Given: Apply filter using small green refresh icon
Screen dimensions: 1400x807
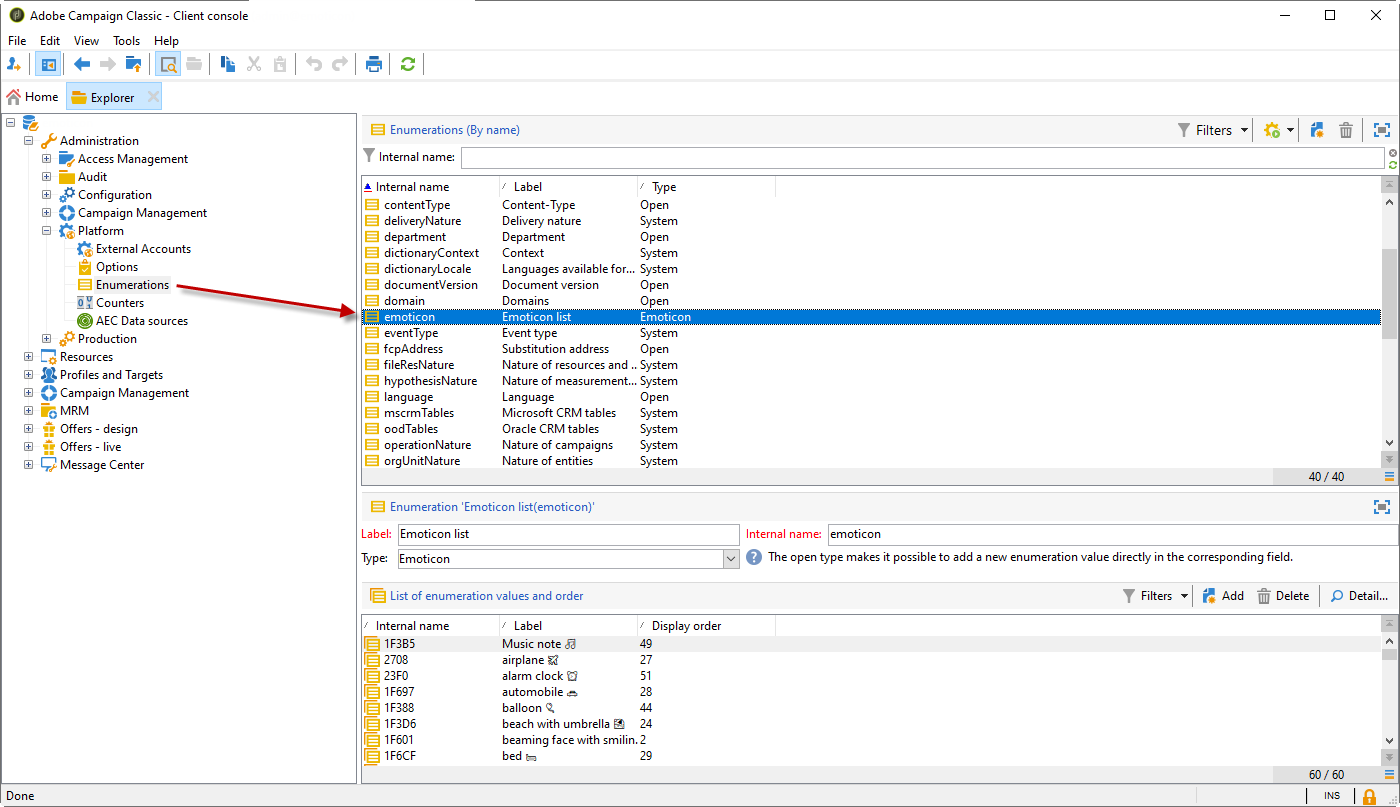Looking at the screenshot, I should click(x=1393, y=164).
